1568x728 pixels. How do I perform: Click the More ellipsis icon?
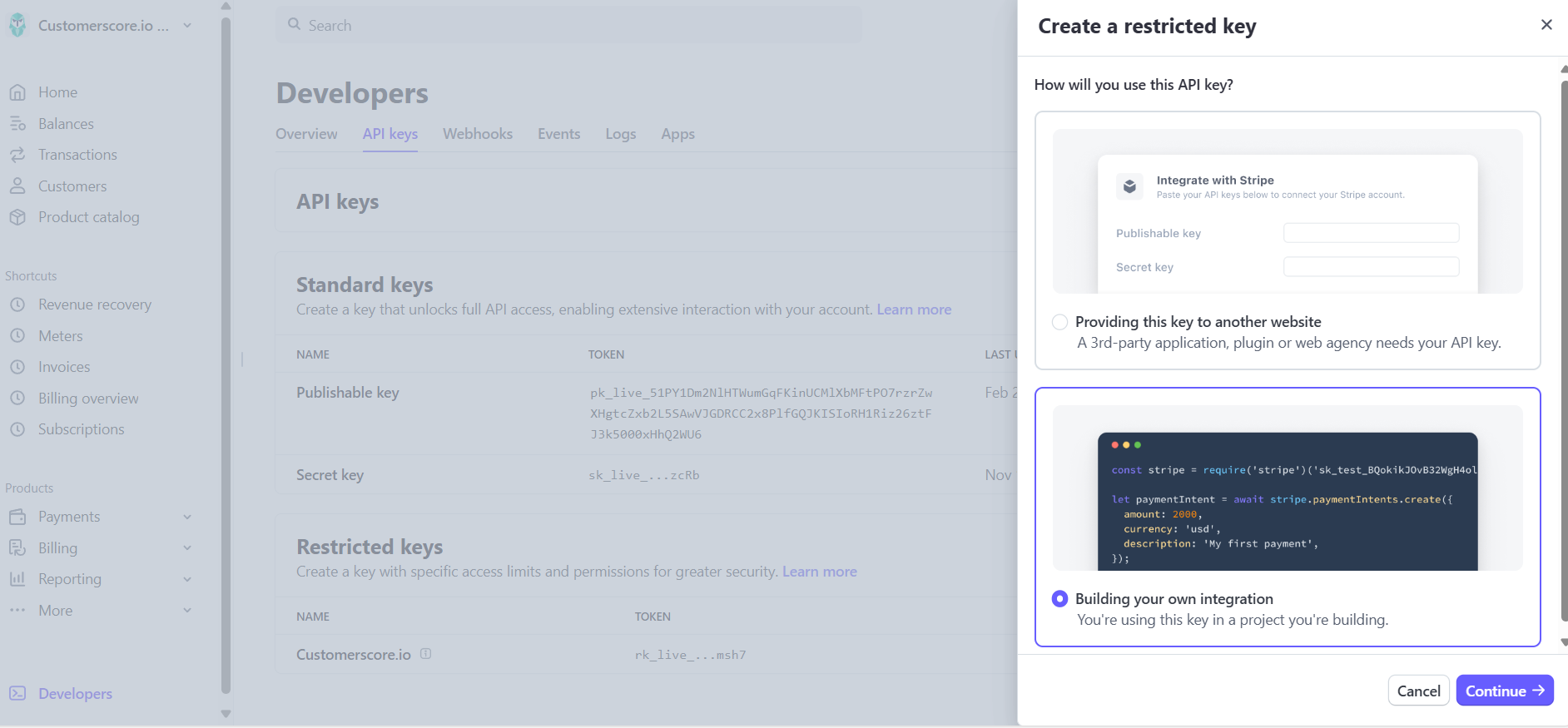point(17,611)
